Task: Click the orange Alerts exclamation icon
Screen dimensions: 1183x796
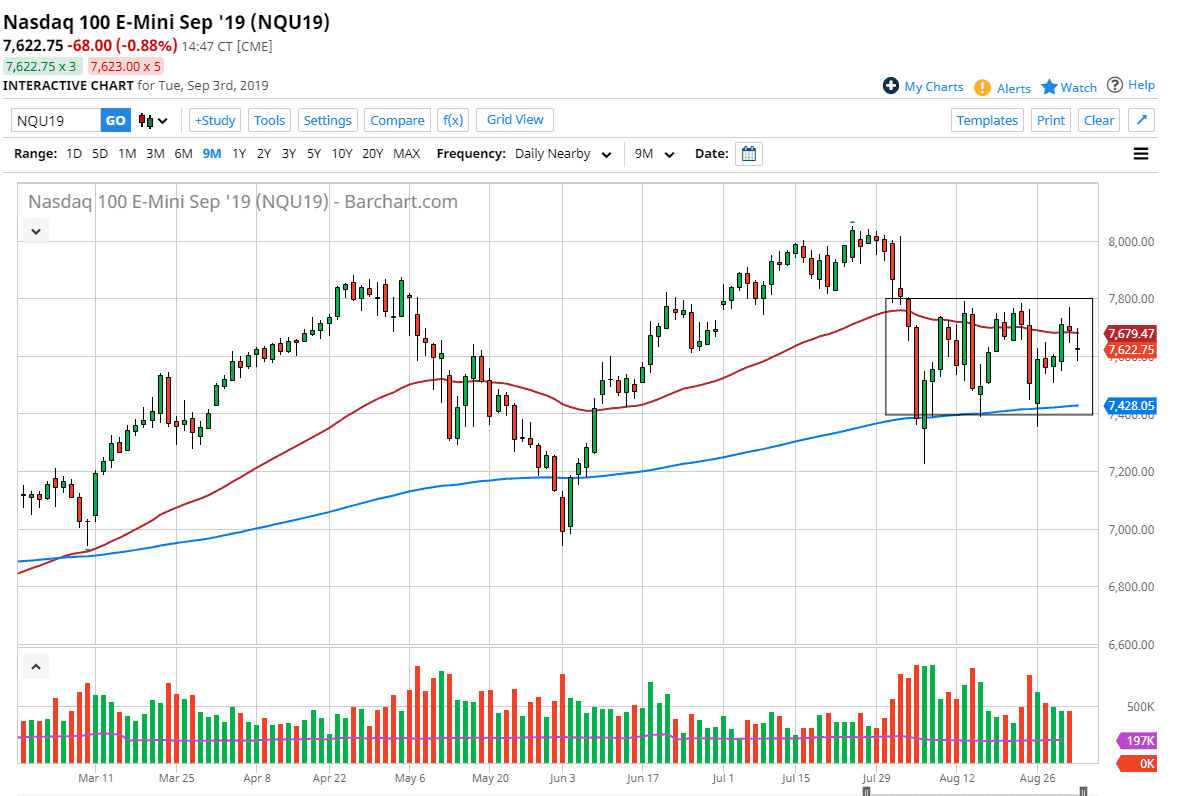Action: click(983, 88)
